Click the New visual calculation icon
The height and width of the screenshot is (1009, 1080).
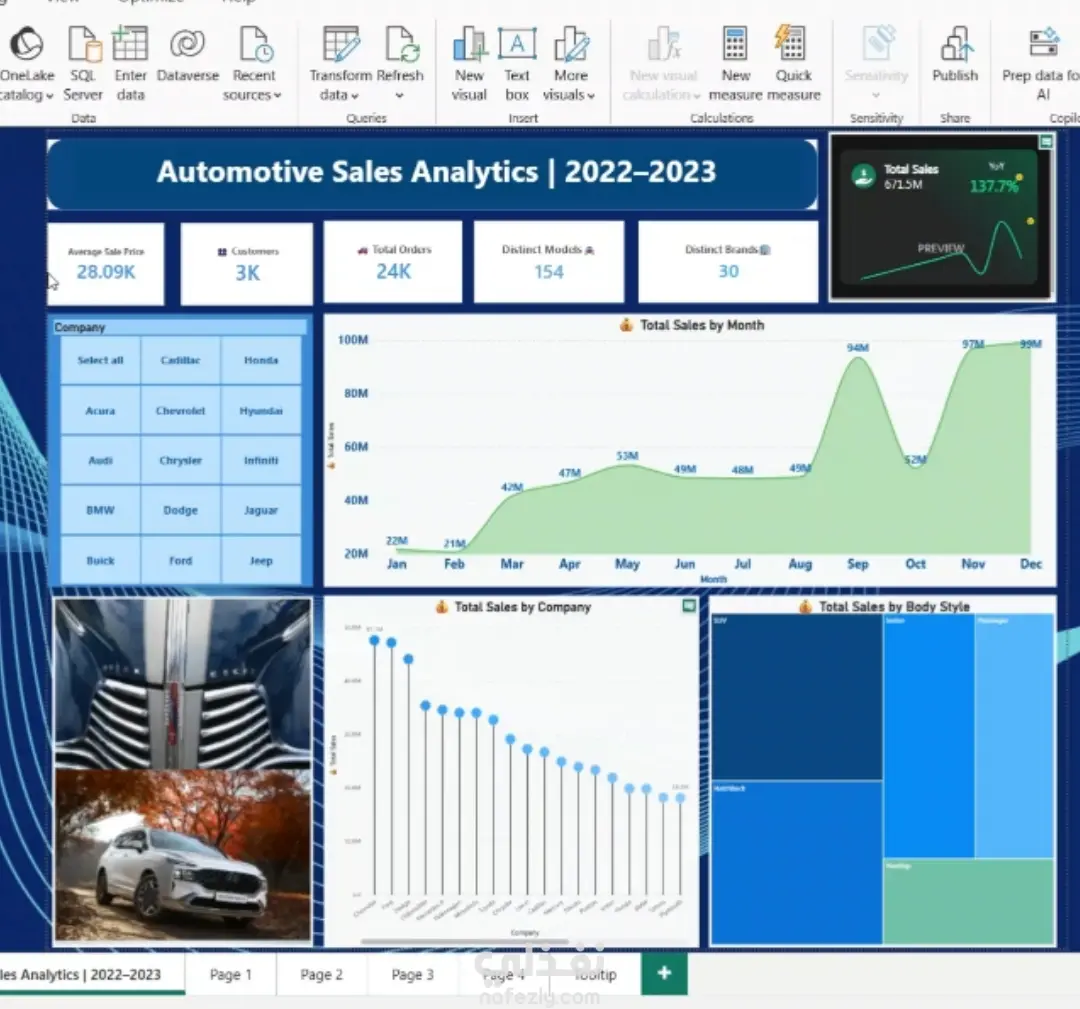tap(664, 44)
